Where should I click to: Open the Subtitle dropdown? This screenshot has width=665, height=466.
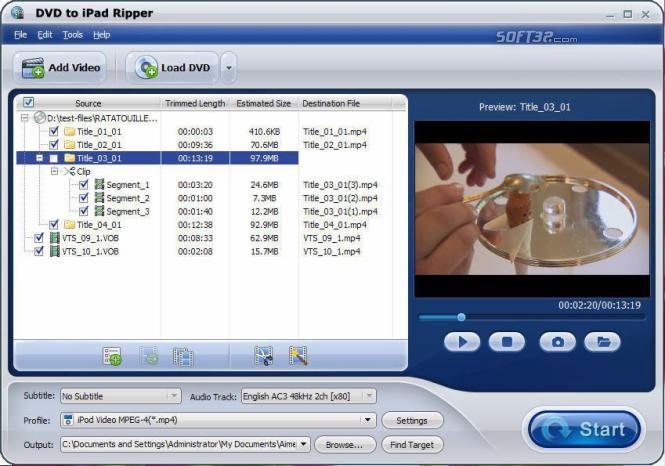121,396
